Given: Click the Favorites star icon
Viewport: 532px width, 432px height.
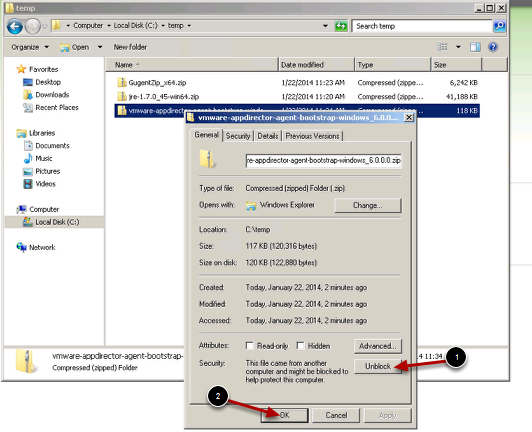Looking at the screenshot, I should (21, 69).
